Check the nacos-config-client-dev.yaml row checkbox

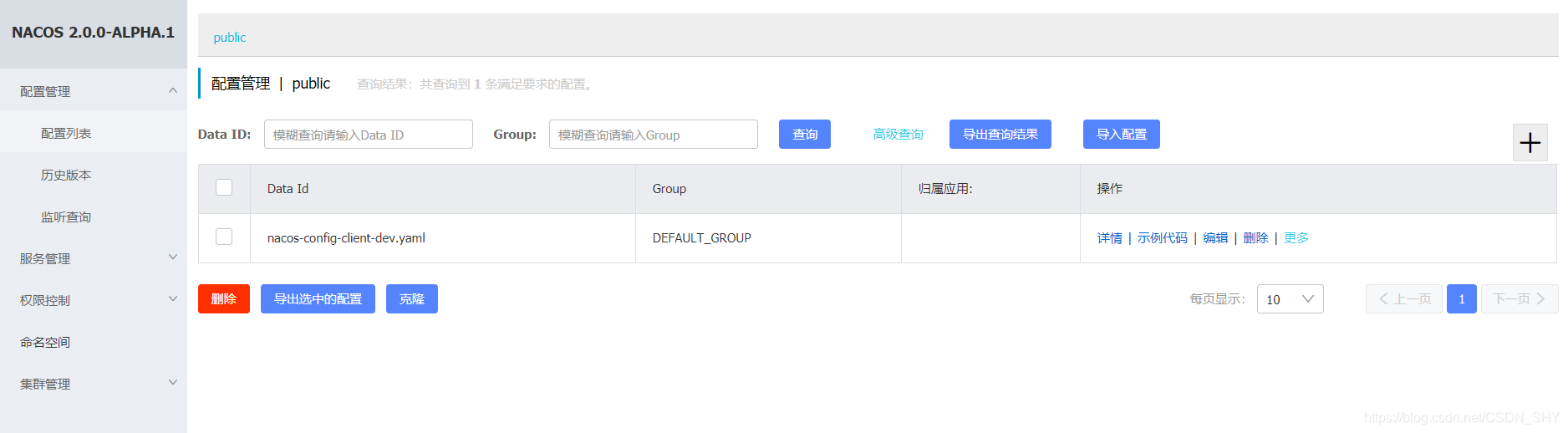tap(224, 237)
